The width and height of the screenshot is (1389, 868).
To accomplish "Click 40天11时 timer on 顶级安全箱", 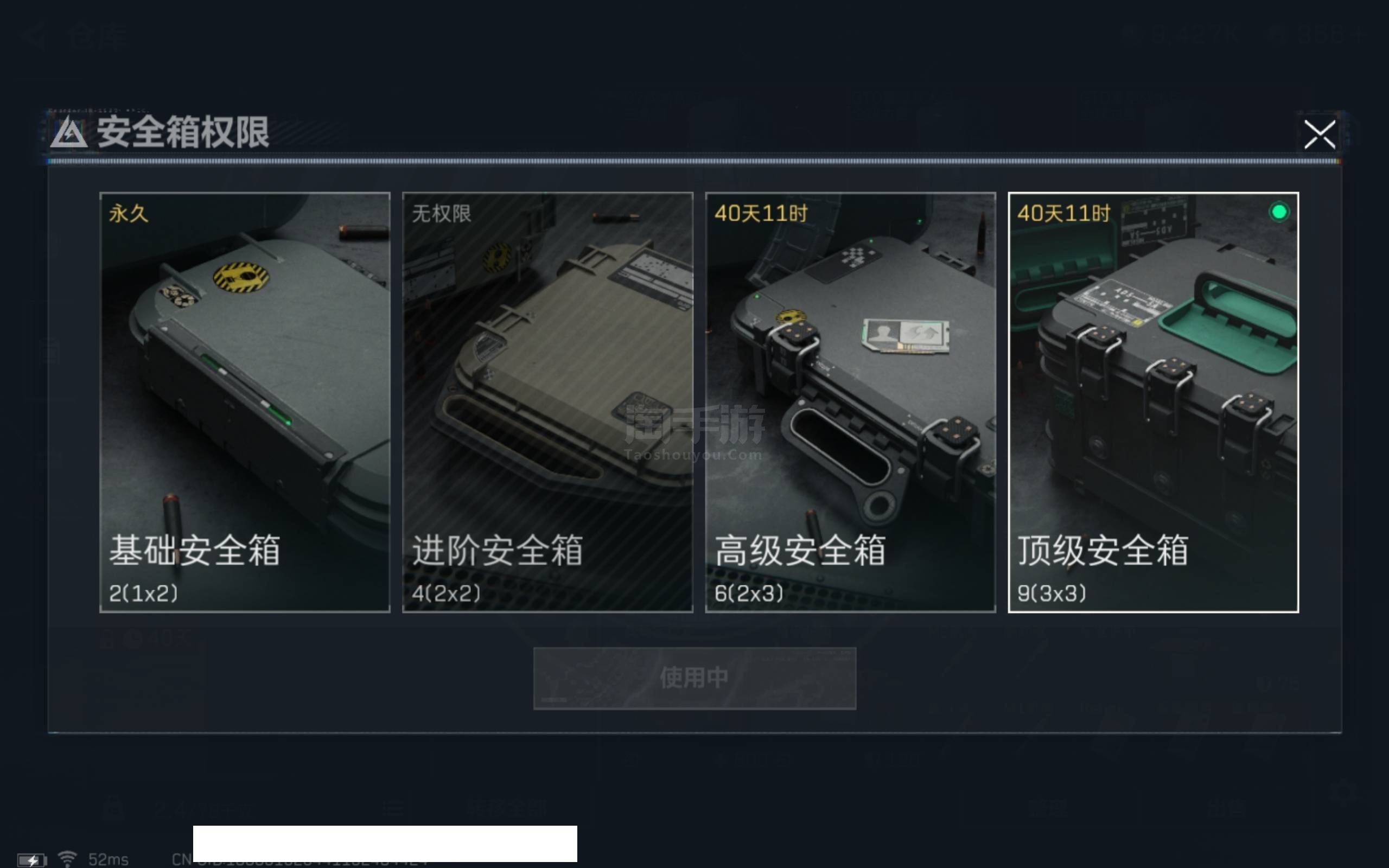I will (x=1063, y=214).
